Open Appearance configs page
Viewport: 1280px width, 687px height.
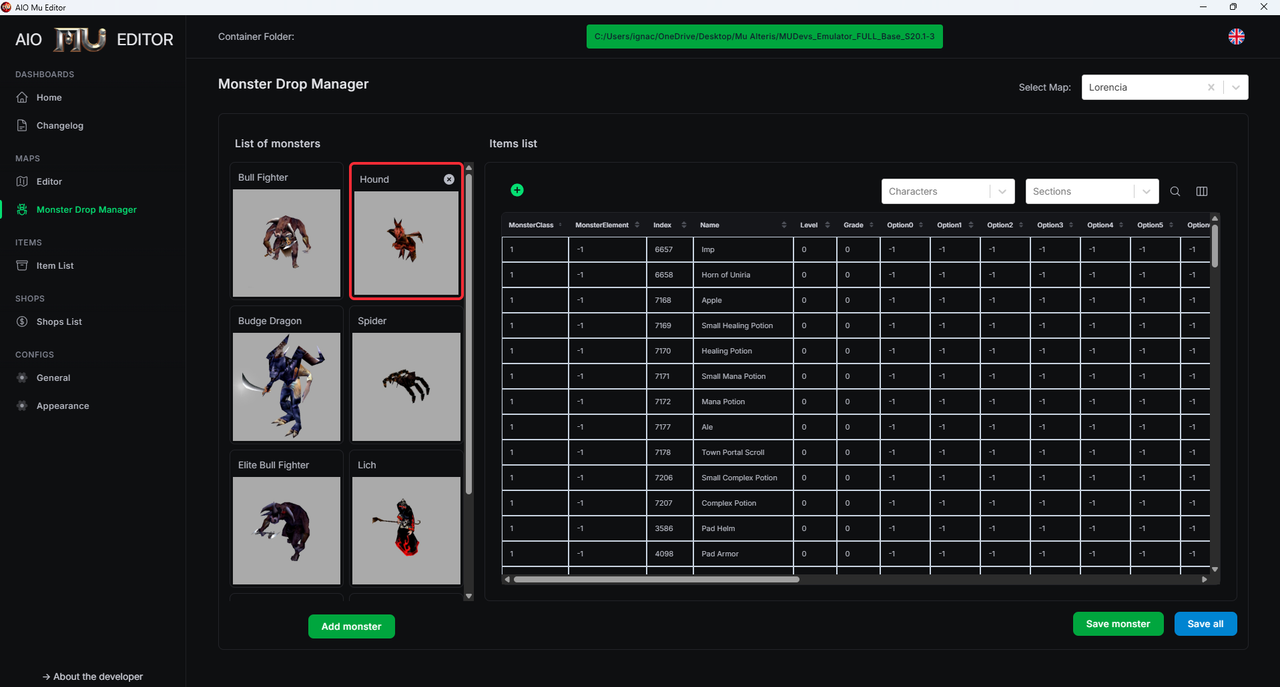(x=63, y=406)
